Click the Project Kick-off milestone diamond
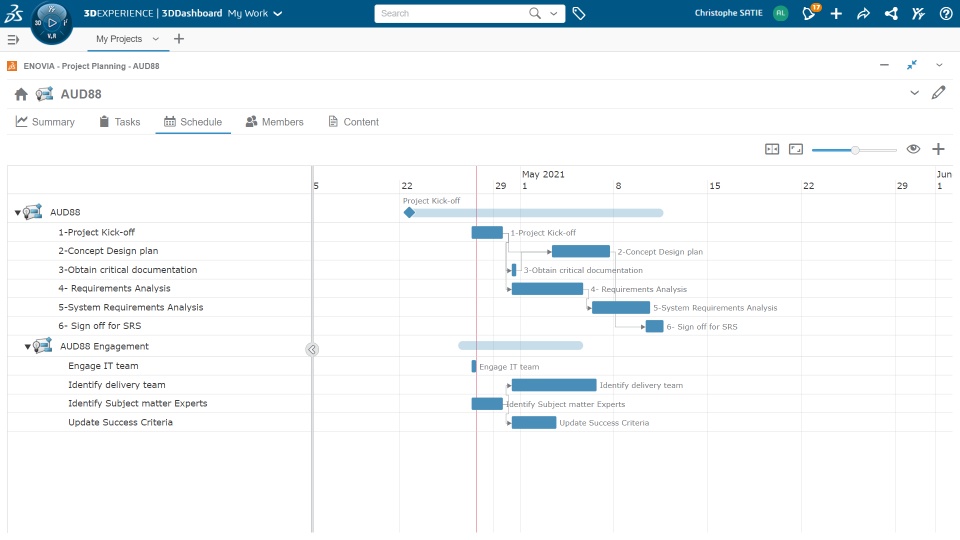This screenshot has height=540, width=960. pos(410,212)
